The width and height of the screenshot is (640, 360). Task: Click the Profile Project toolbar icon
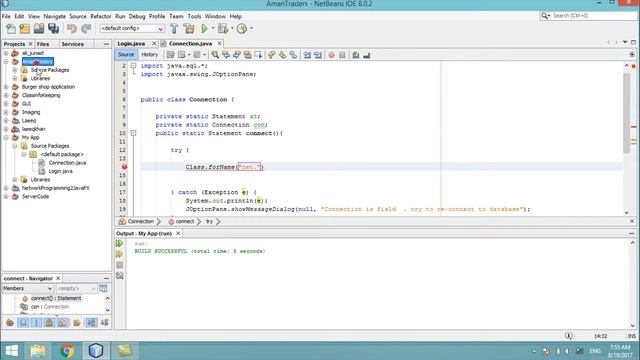[x=242, y=29]
